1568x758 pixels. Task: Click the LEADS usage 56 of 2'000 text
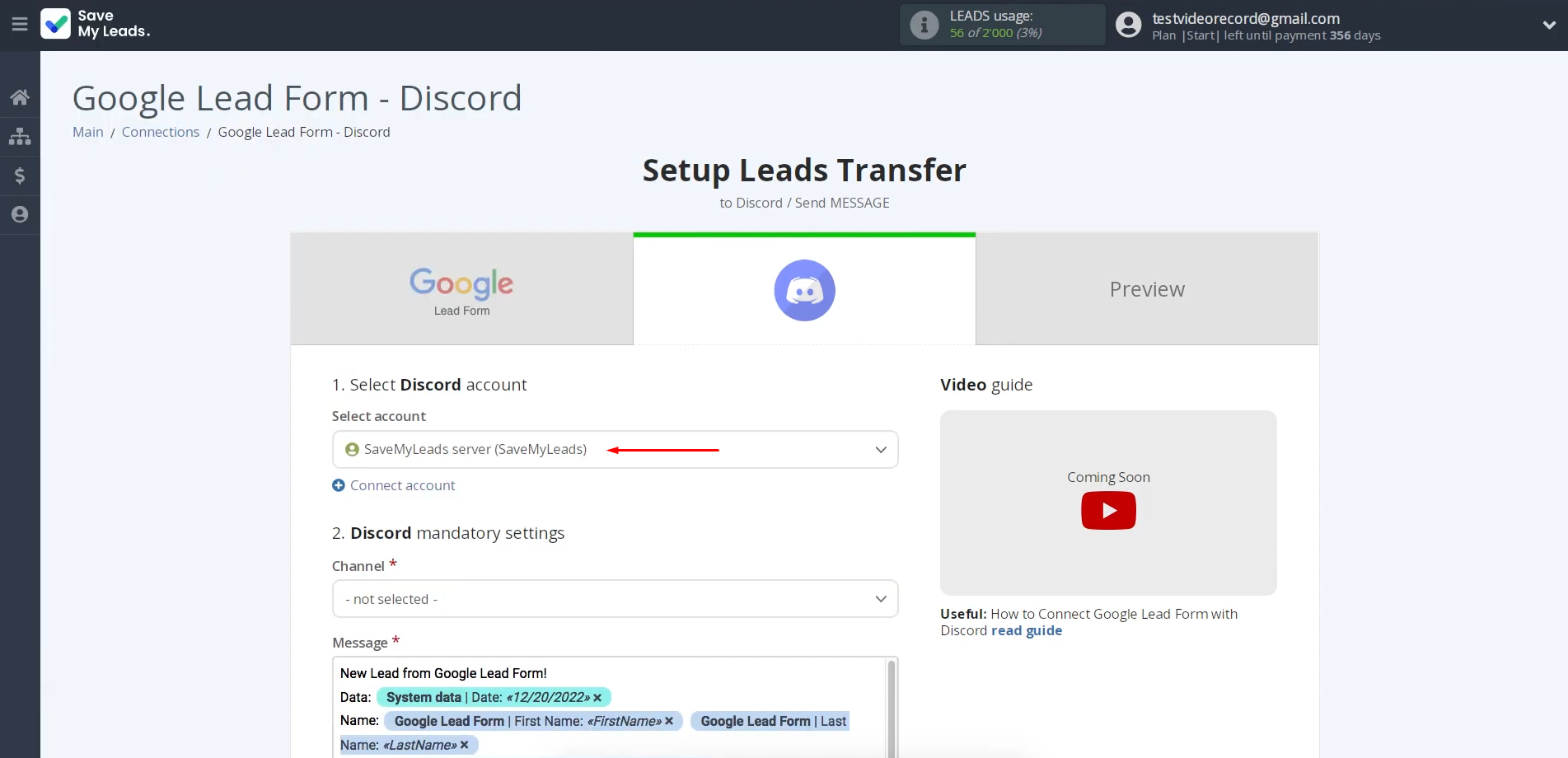(x=995, y=33)
